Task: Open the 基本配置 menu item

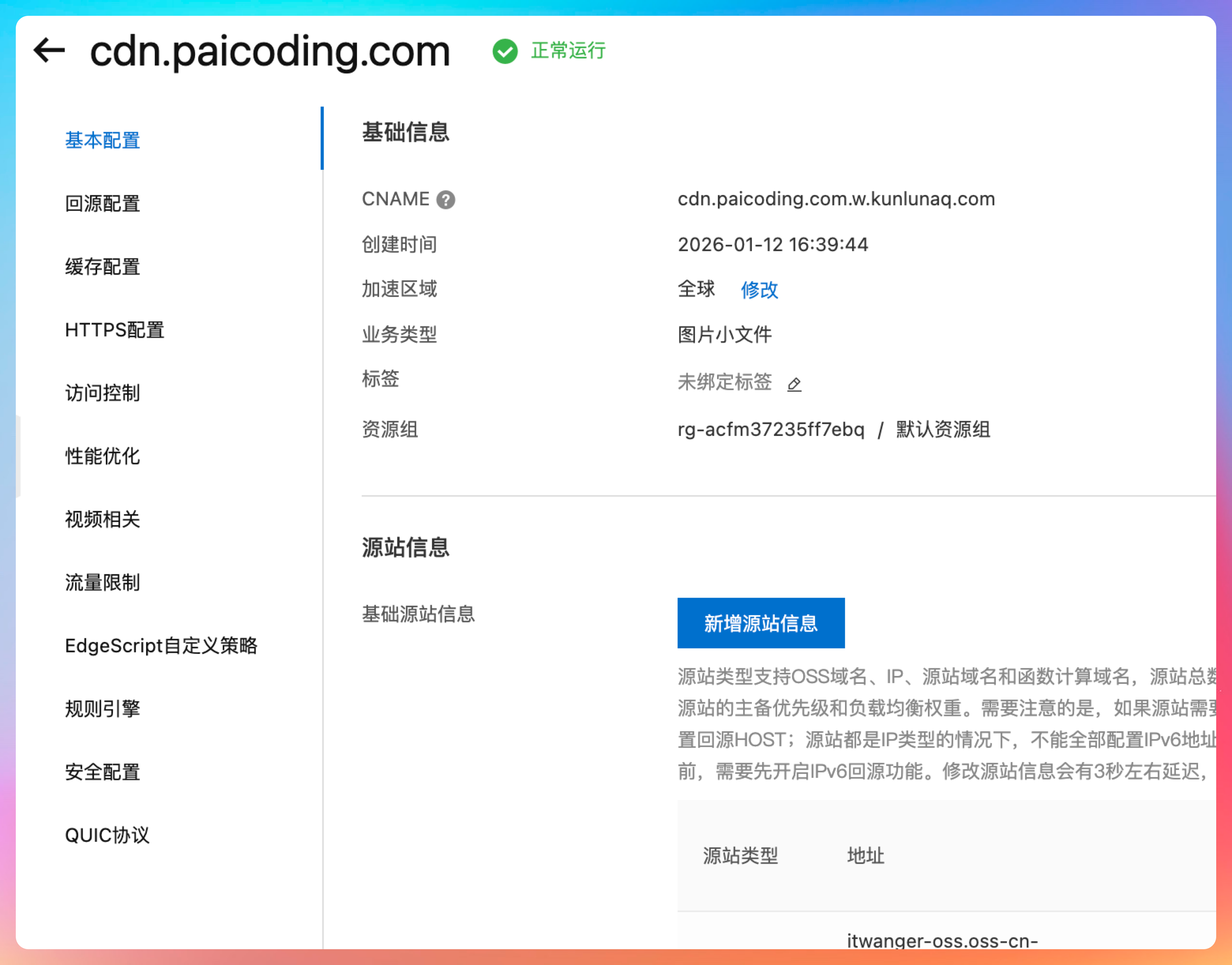Action: [x=102, y=140]
